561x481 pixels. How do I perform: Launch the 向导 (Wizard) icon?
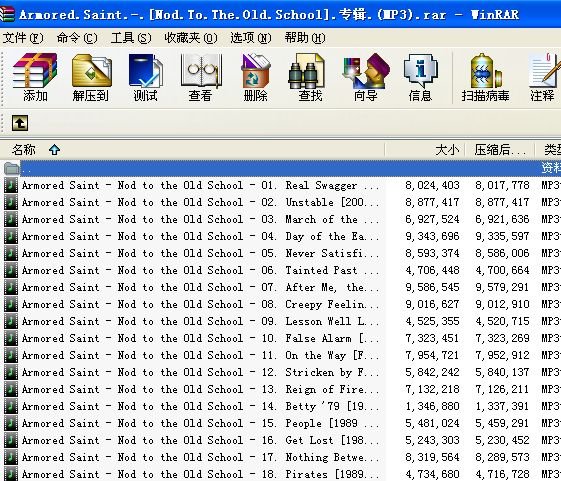365,77
